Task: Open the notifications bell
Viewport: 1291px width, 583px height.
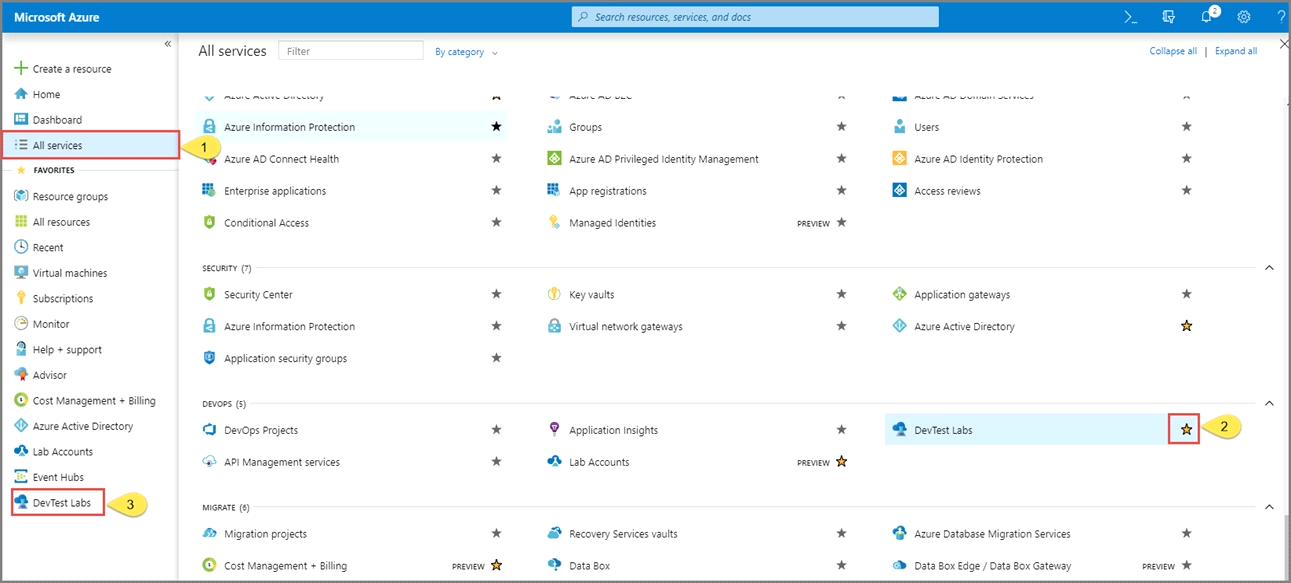Action: (x=1207, y=17)
